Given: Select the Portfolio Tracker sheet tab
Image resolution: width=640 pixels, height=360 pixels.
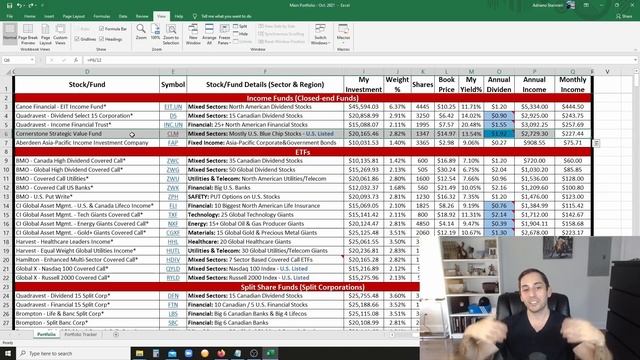Looking at the screenshot, I should click(x=80, y=334).
